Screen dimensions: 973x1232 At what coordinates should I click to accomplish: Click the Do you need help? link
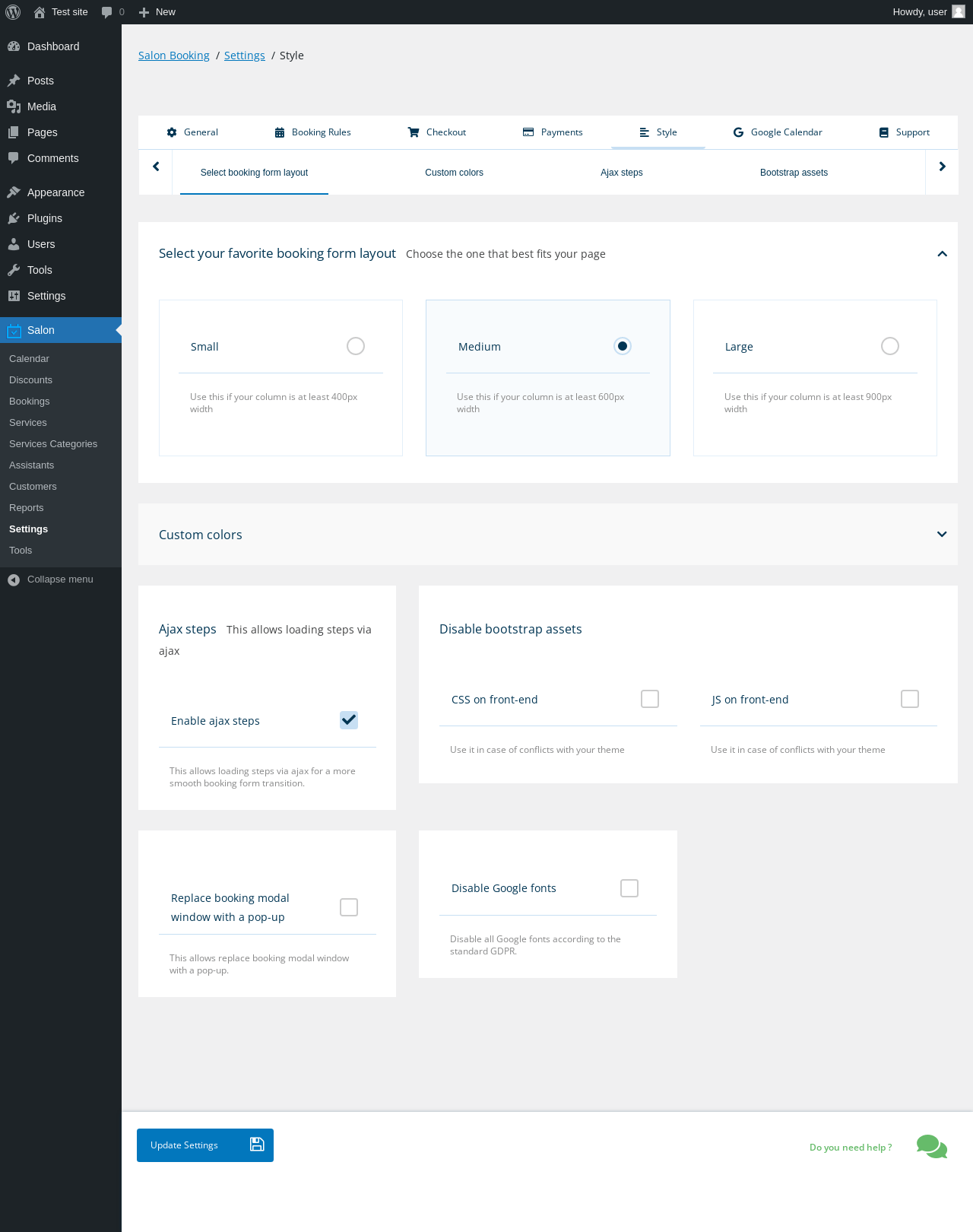[851, 1148]
